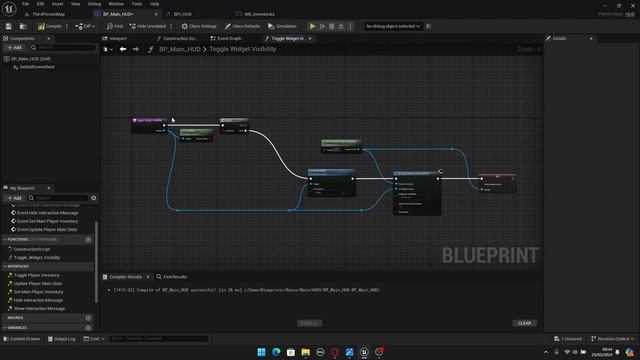Open the Compile options menu dots

point(67,26)
